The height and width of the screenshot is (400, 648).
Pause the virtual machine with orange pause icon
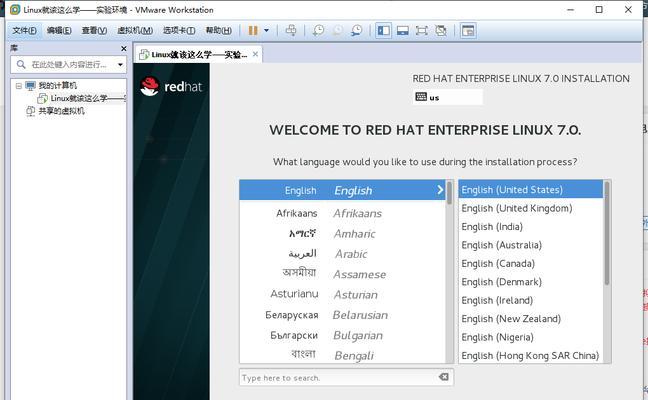click(253, 31)
